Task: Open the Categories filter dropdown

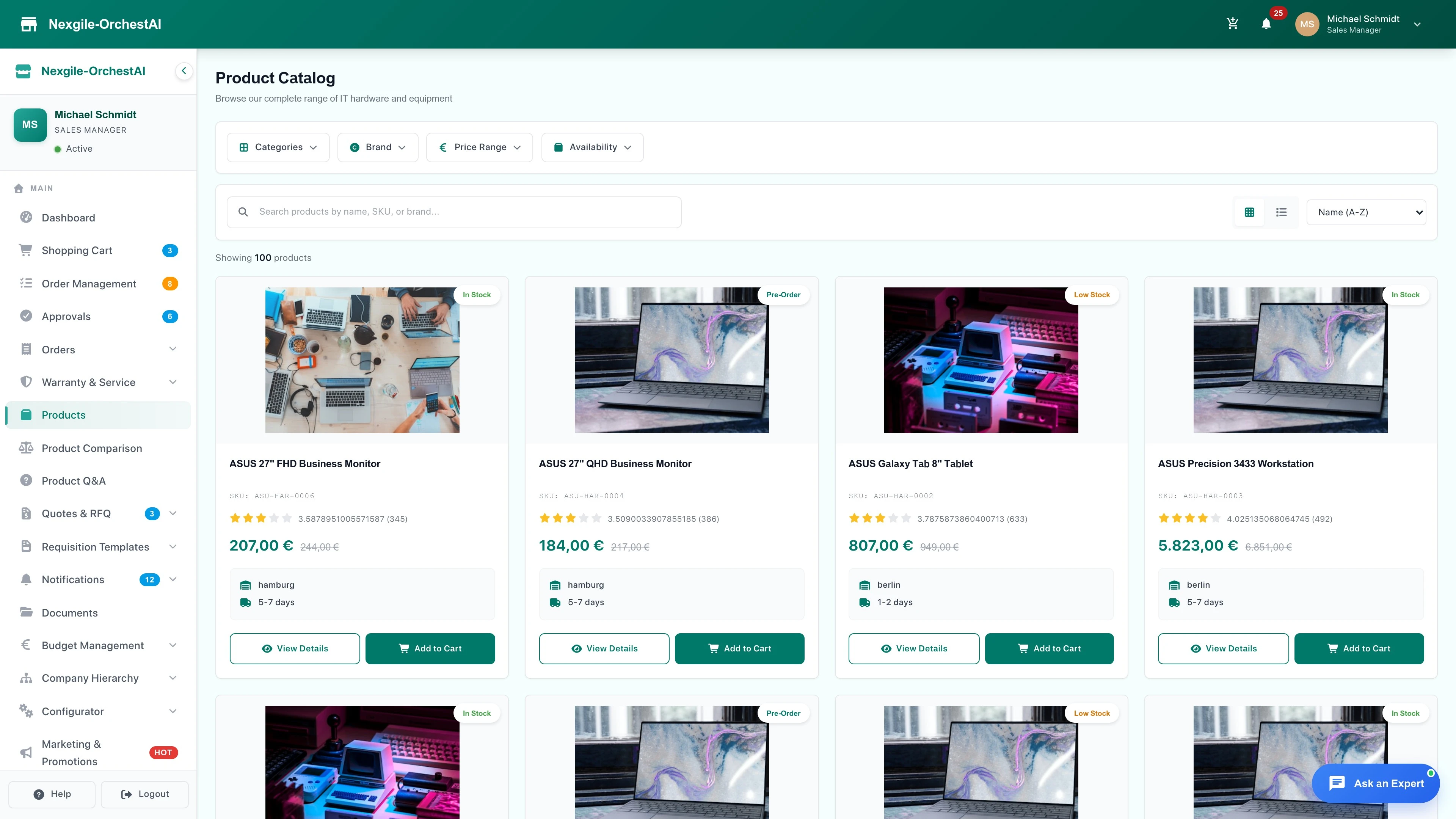Action: (278, 147)
